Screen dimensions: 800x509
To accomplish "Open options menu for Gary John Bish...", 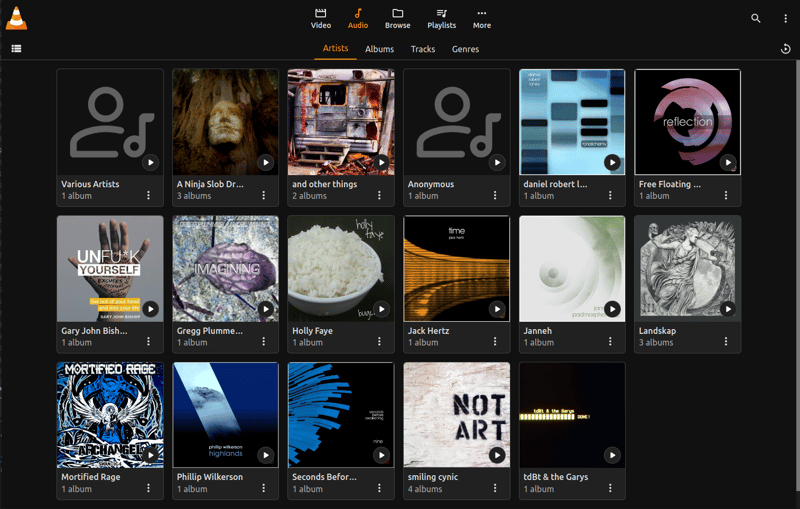I will coord(148,342).
